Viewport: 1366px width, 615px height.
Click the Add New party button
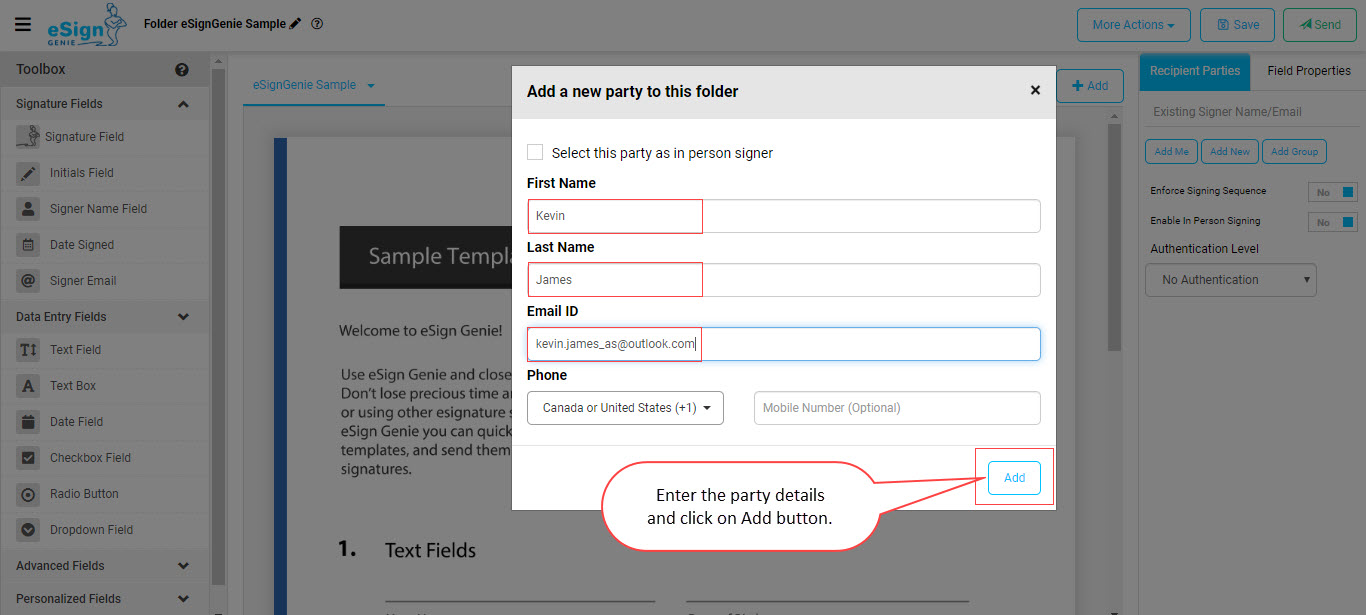pyautogui.click(x=1229, y=152)
